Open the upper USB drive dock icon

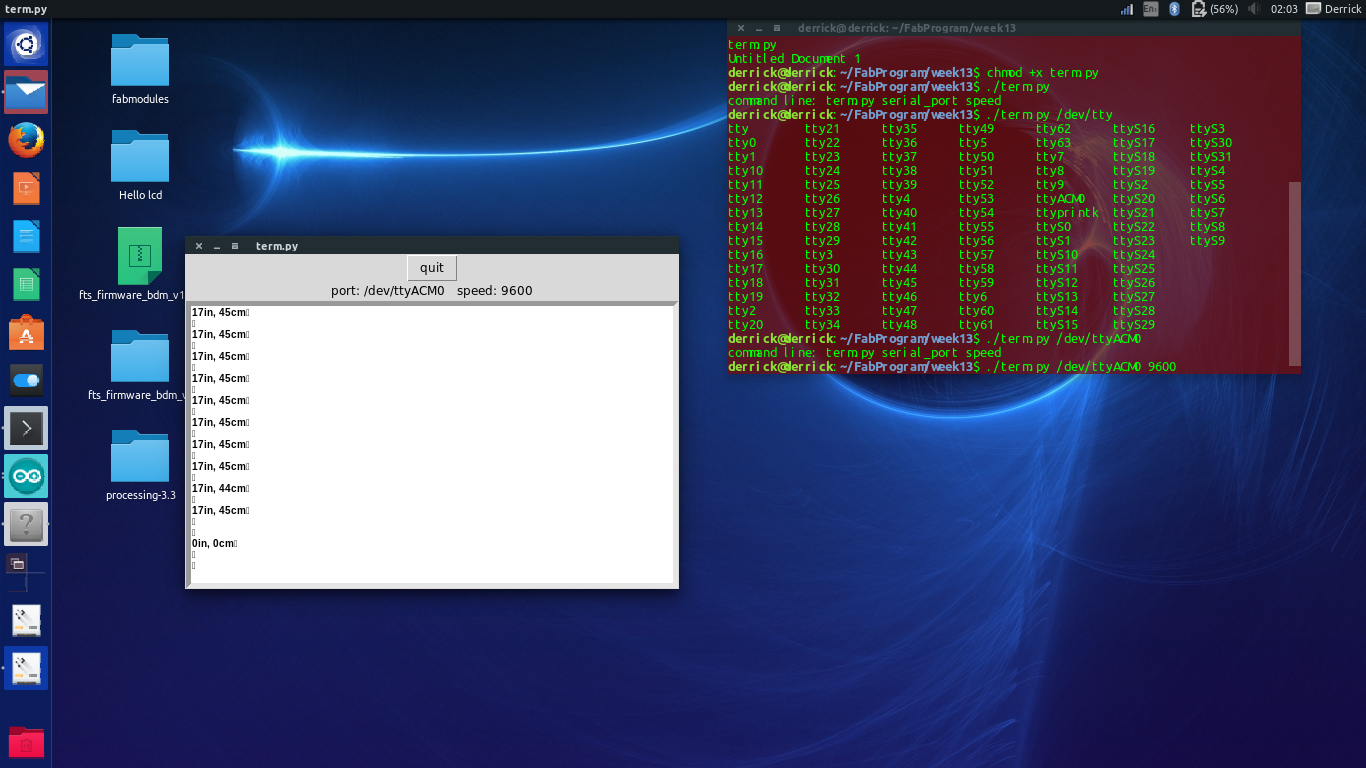(x=26, y=621)
